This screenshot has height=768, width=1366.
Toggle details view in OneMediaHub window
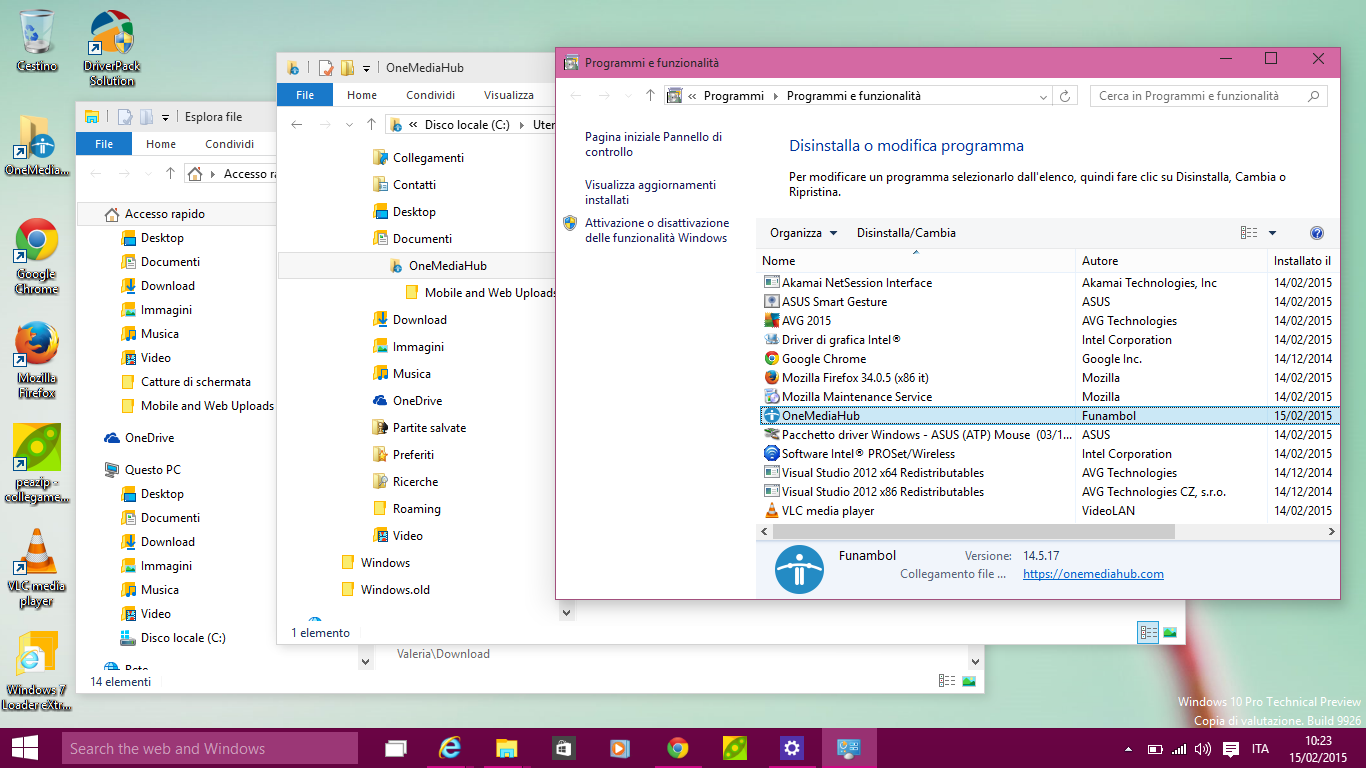pos(1147,632)
